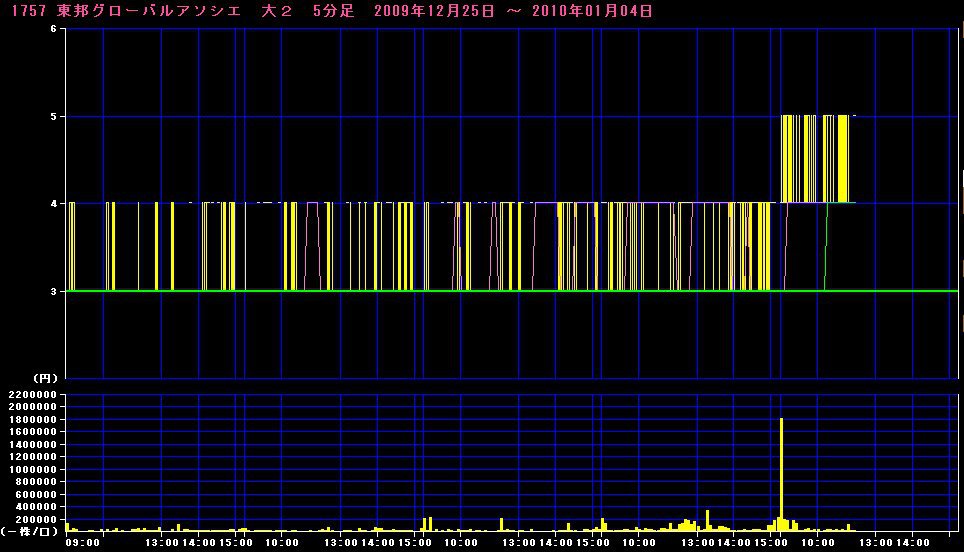Click the price axis label 3

[52, 291]
